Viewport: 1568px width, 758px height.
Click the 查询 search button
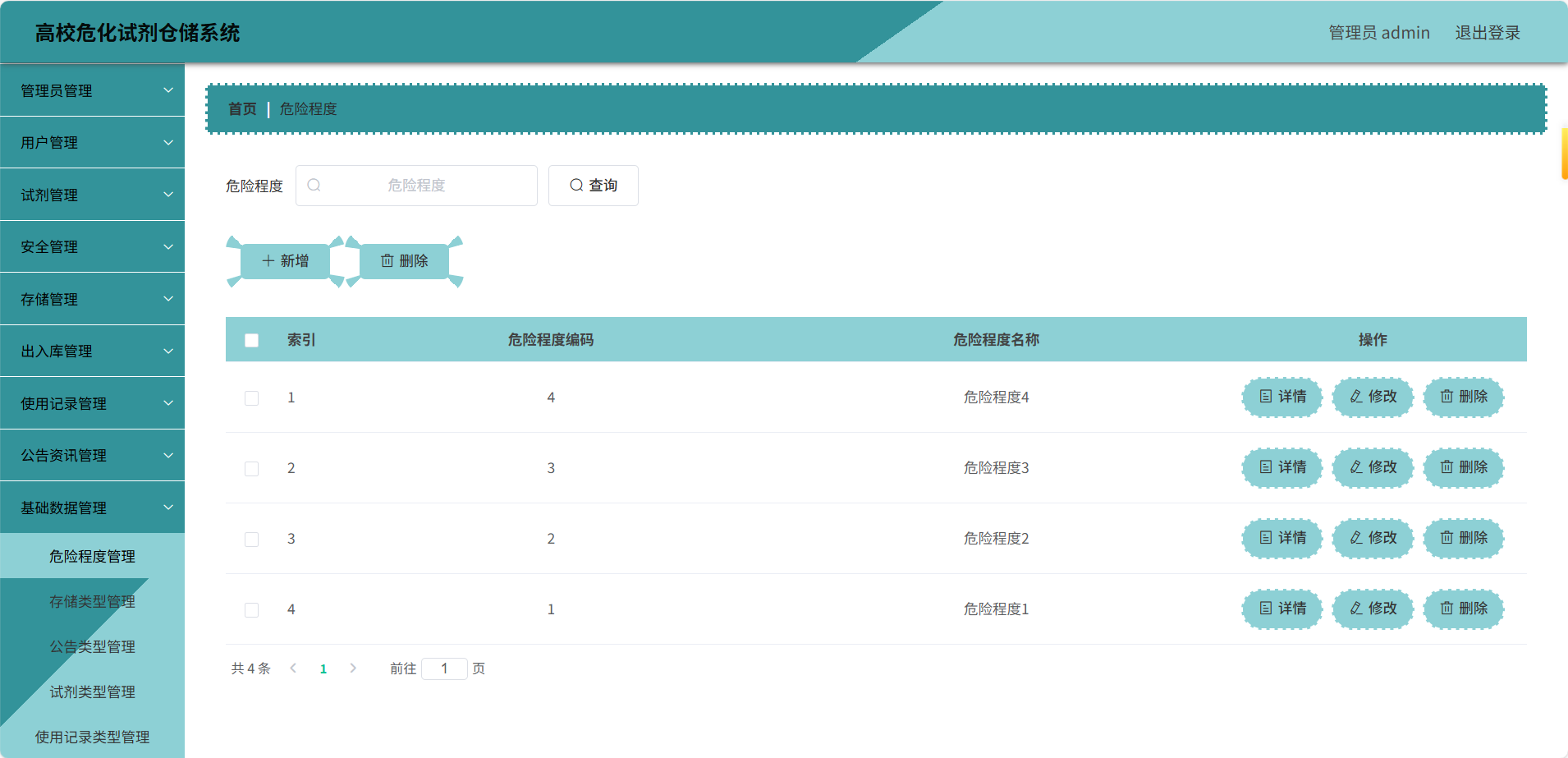tap(594, 186)
